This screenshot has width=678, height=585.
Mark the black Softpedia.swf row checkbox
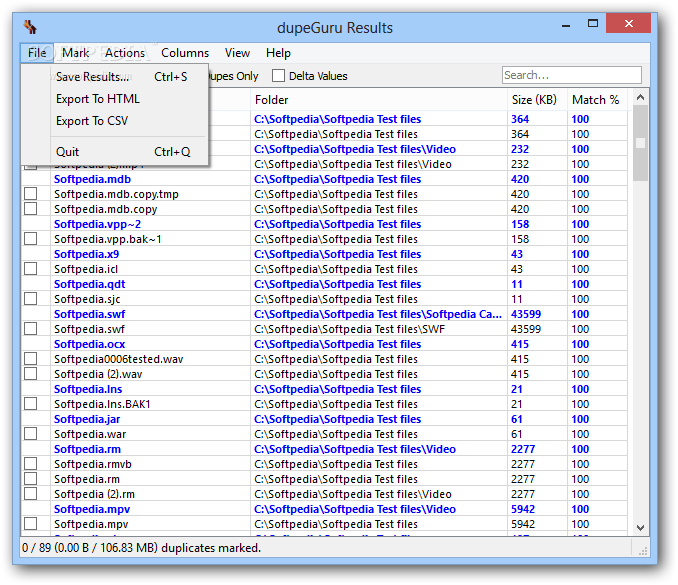point(30,329)
